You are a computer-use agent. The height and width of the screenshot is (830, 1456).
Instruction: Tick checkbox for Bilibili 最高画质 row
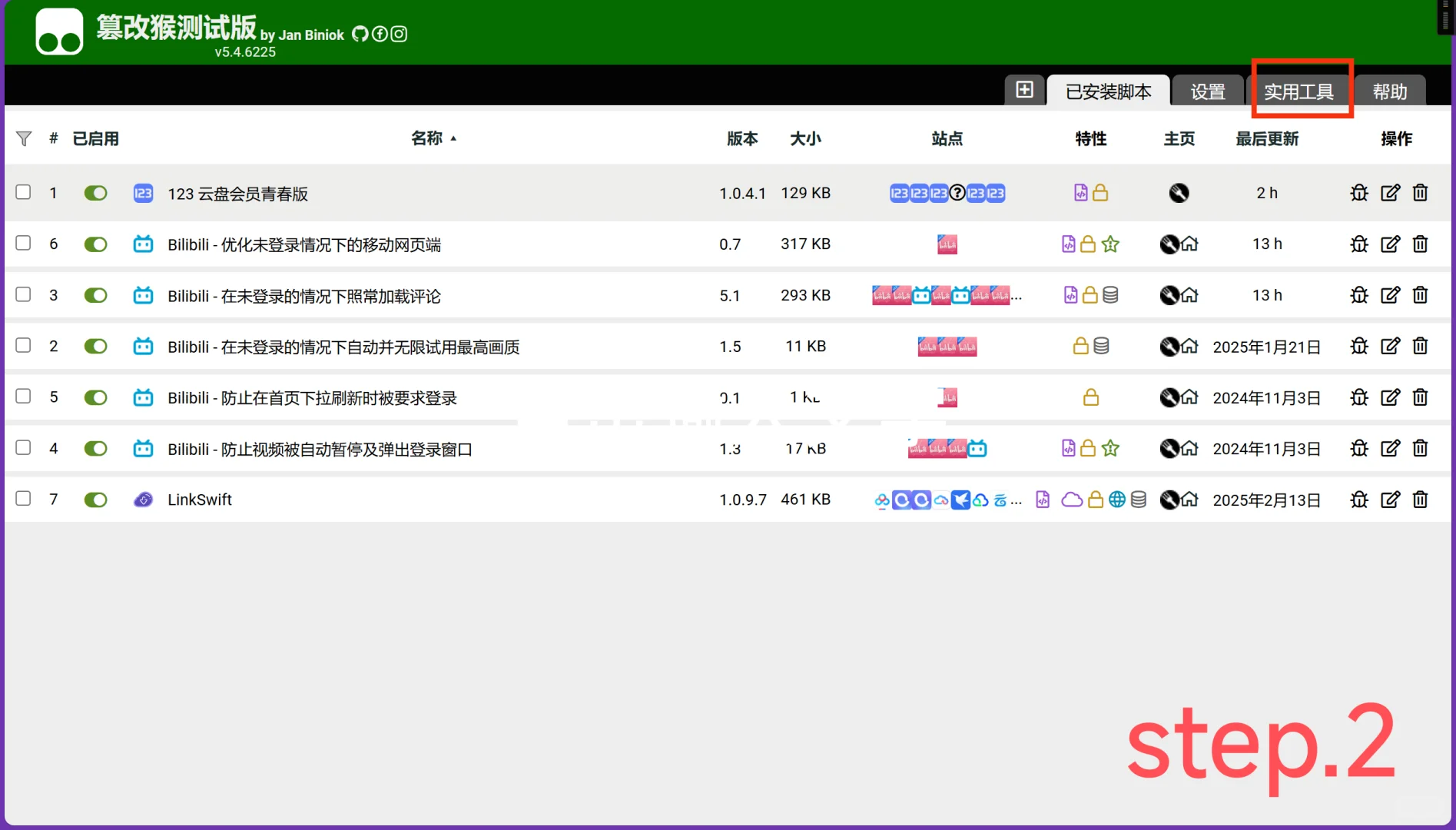click(x=24, y=346)
